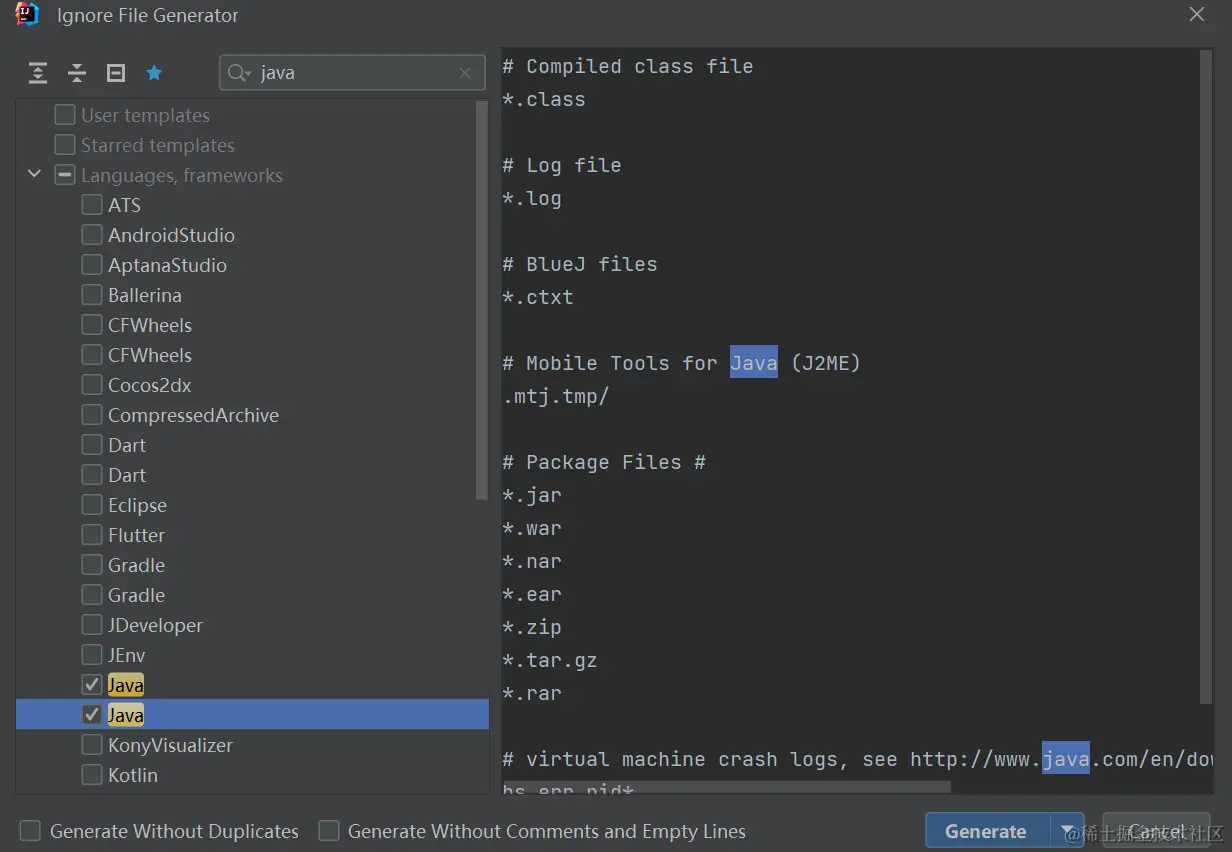Click the blue star favorites icon

(154, 73)
